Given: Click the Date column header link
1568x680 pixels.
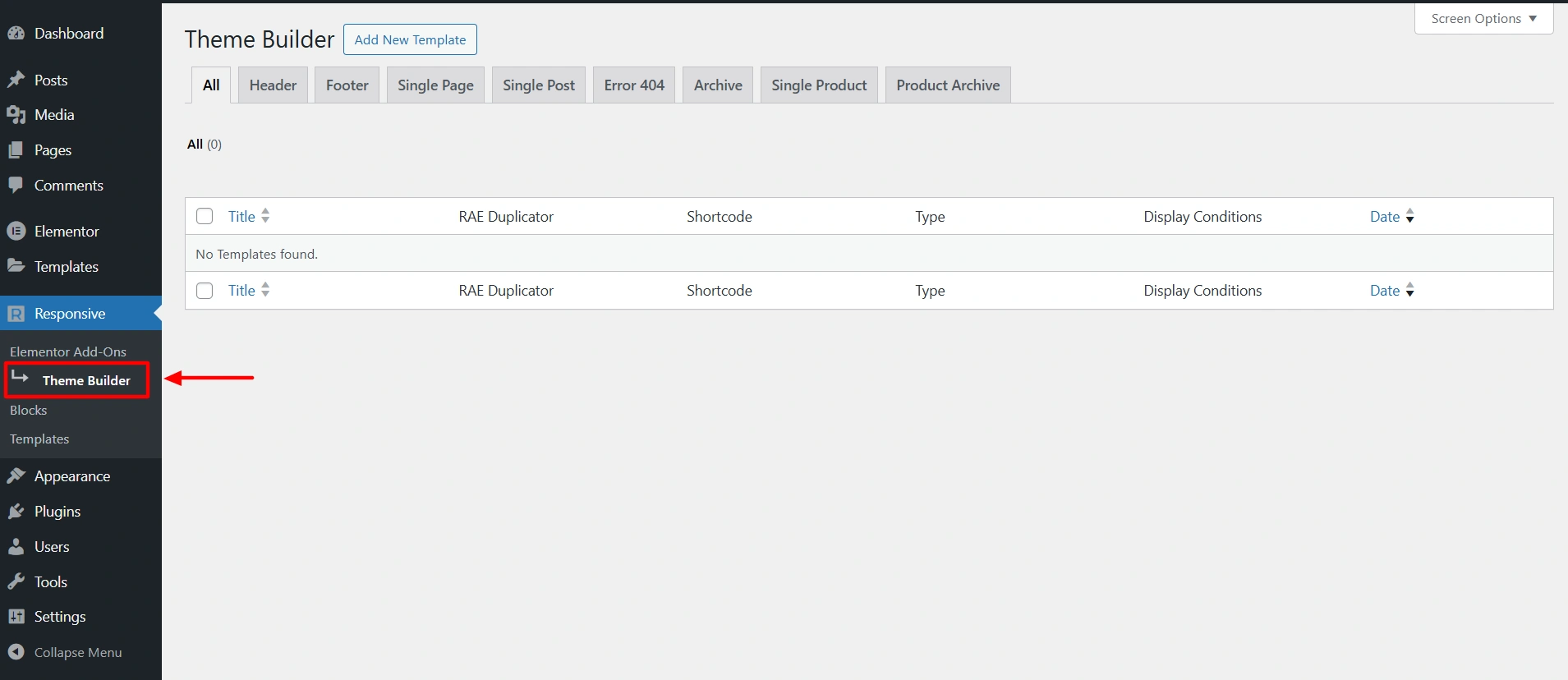Looking at the screenshot, I should click(x=1385, y=217).
